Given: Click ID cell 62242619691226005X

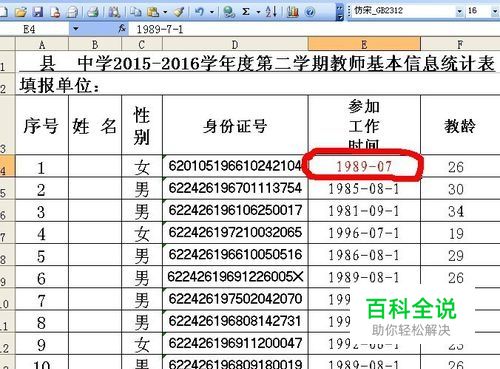Looking at the screenshot, I should 235,277.
